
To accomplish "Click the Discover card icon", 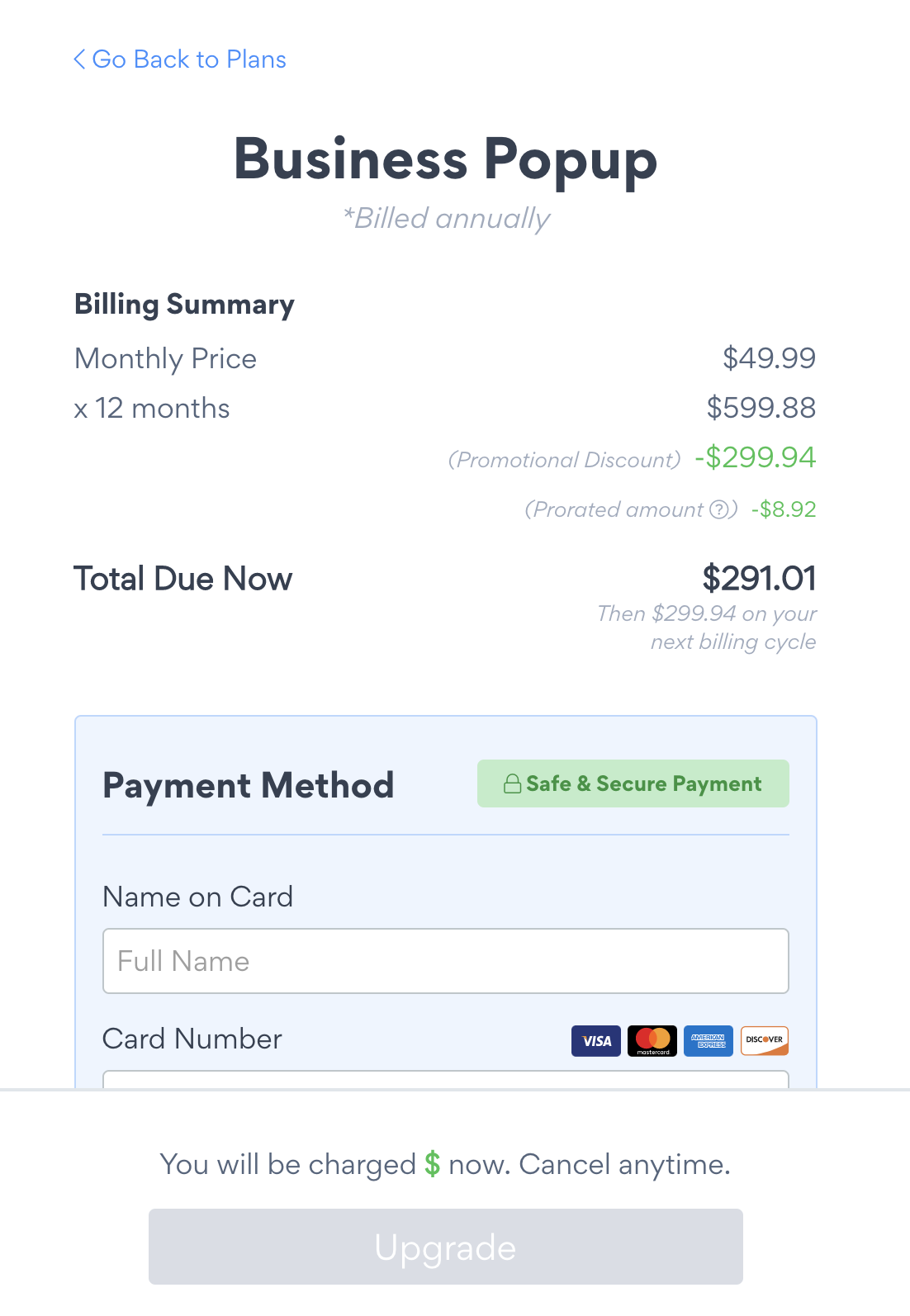I will [x=765, y=1041].
